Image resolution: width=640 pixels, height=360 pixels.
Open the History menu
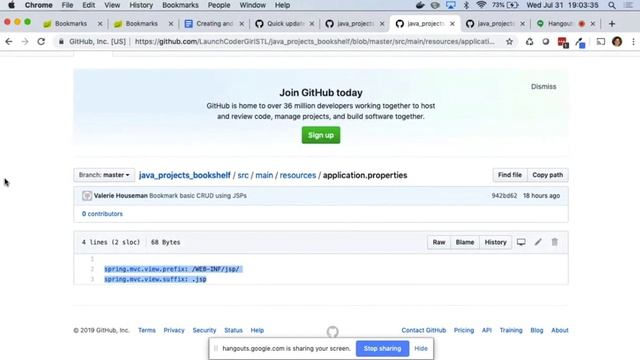tap(141, 5)
